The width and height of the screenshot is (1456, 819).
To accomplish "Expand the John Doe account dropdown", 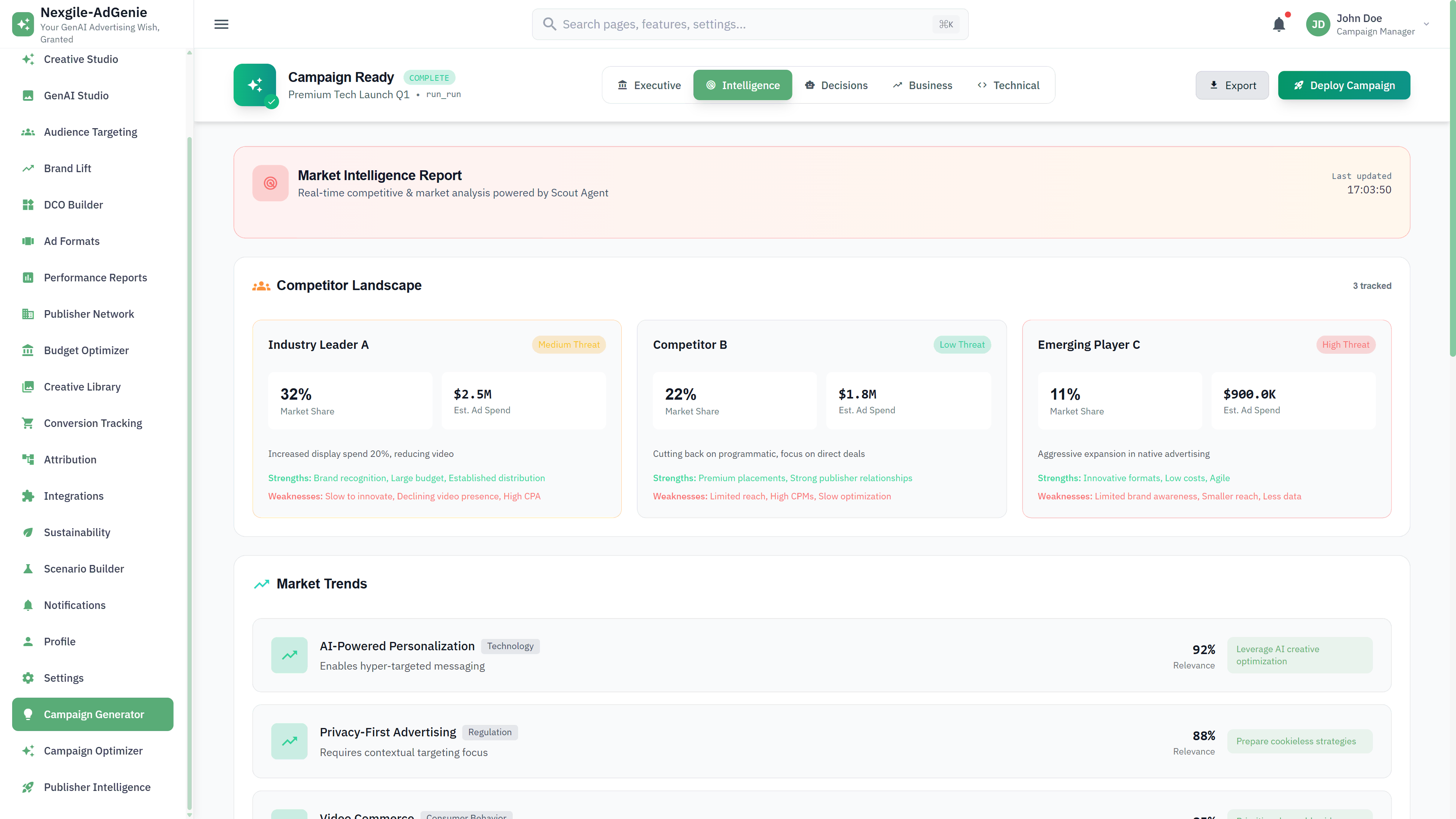I will (x=1426, y=24).
